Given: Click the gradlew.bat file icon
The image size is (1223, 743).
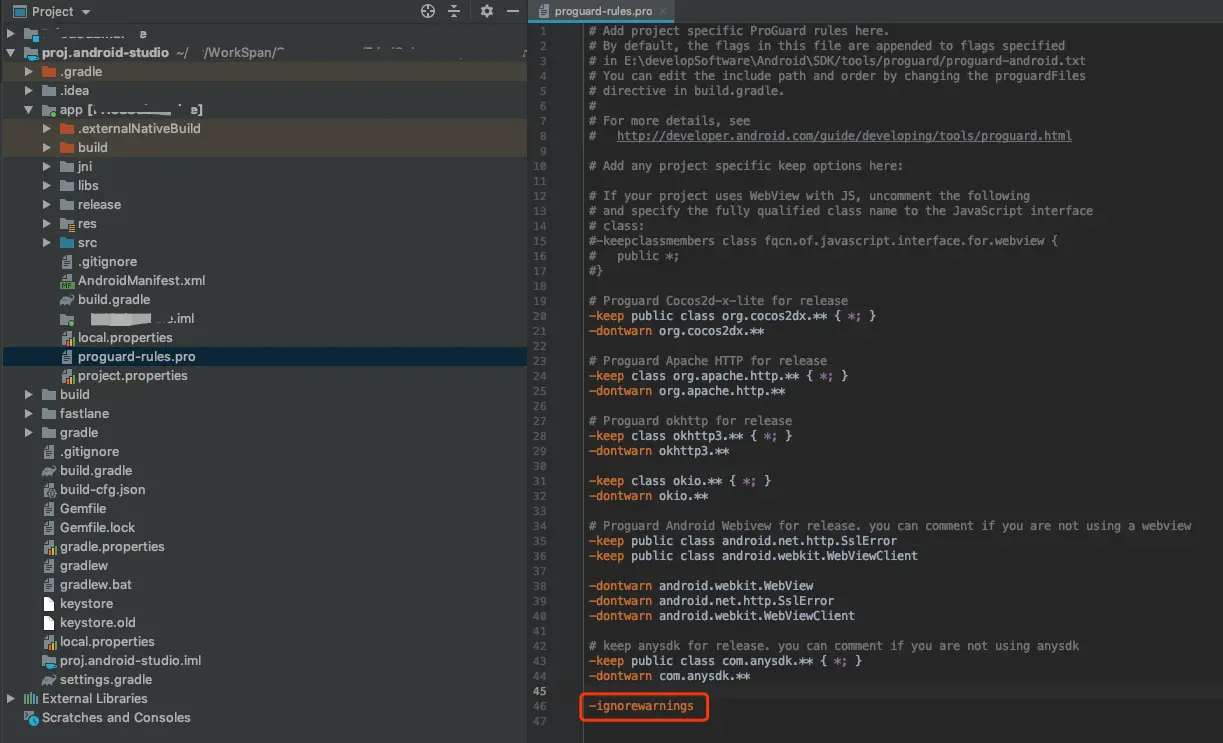Looking at the screenshot, I should (x=50, y=585).
